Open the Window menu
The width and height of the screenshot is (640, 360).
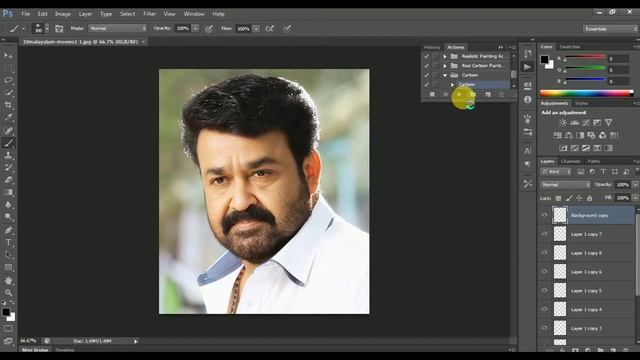tap(194, 14)
